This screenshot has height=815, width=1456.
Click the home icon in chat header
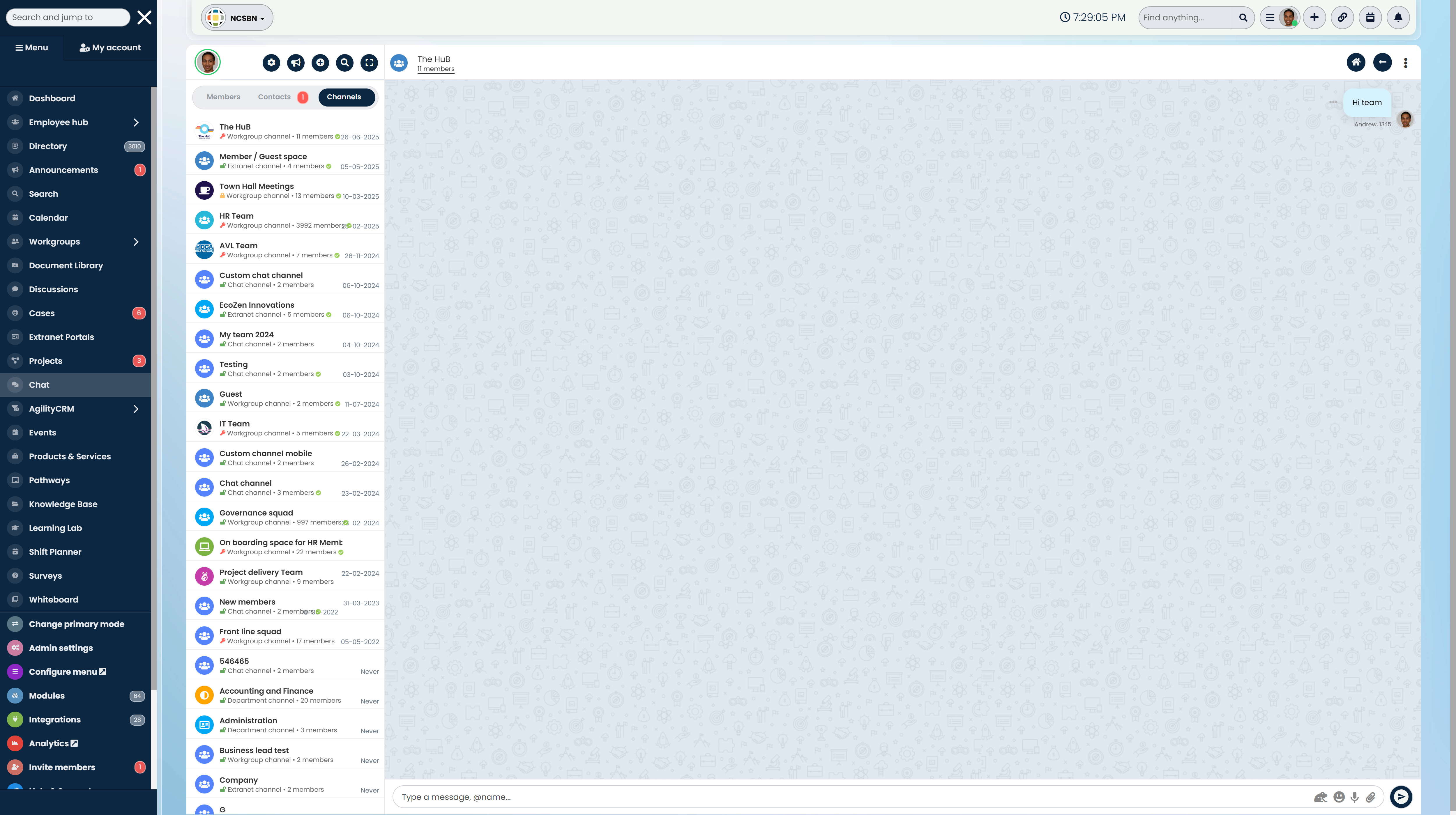point(1356,62)
